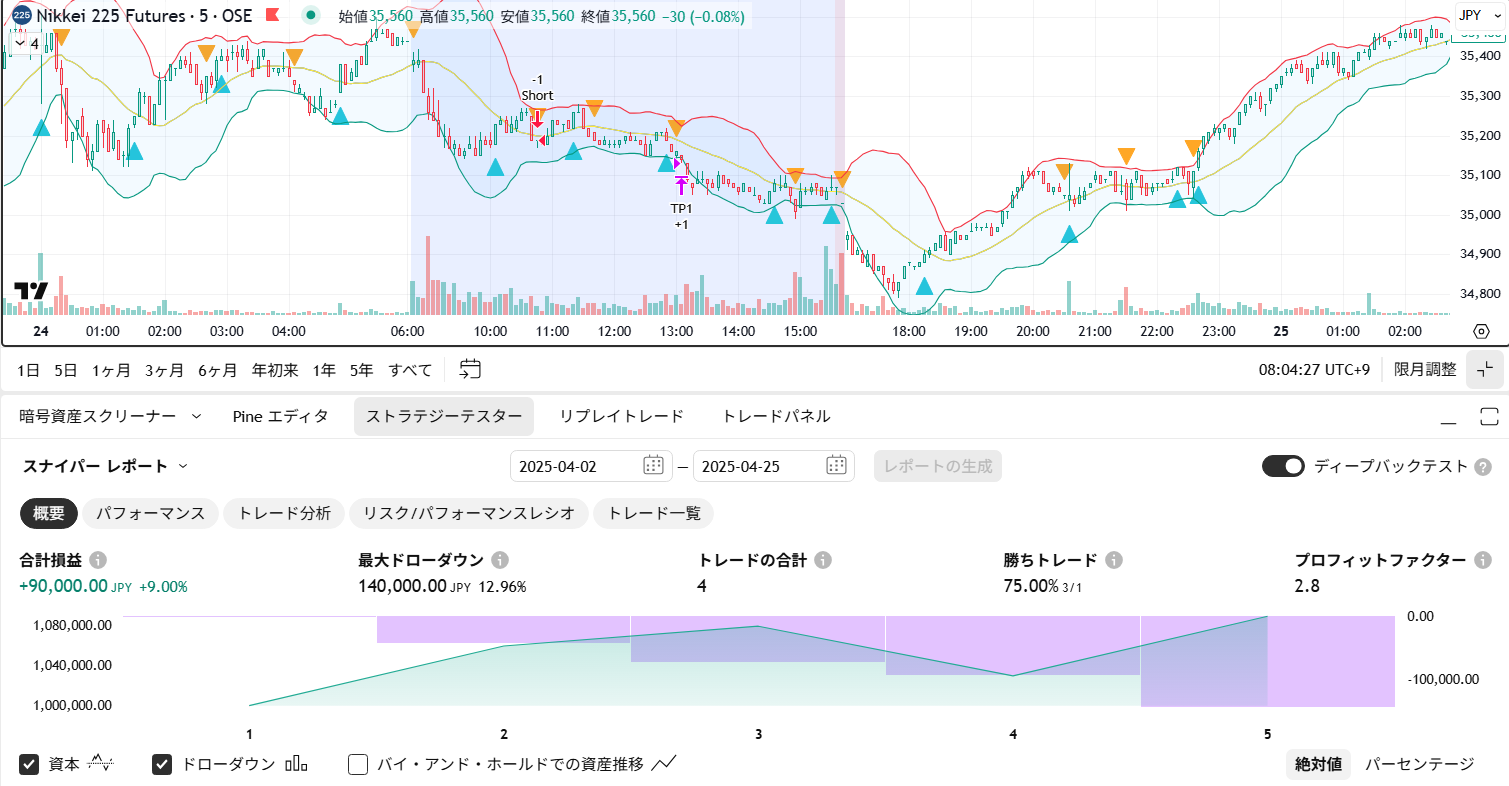The width and height of the screenshot is (1509, 786).
Task: Set chart range to 1日
Action: (x=29, y=370)
